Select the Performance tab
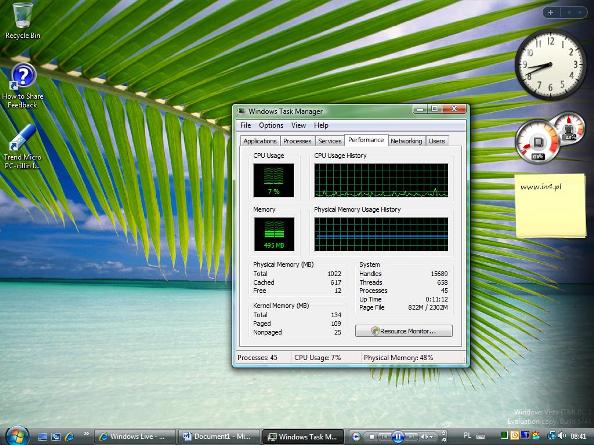This screenshot has width=594, height=445. [x=366, y=140]
